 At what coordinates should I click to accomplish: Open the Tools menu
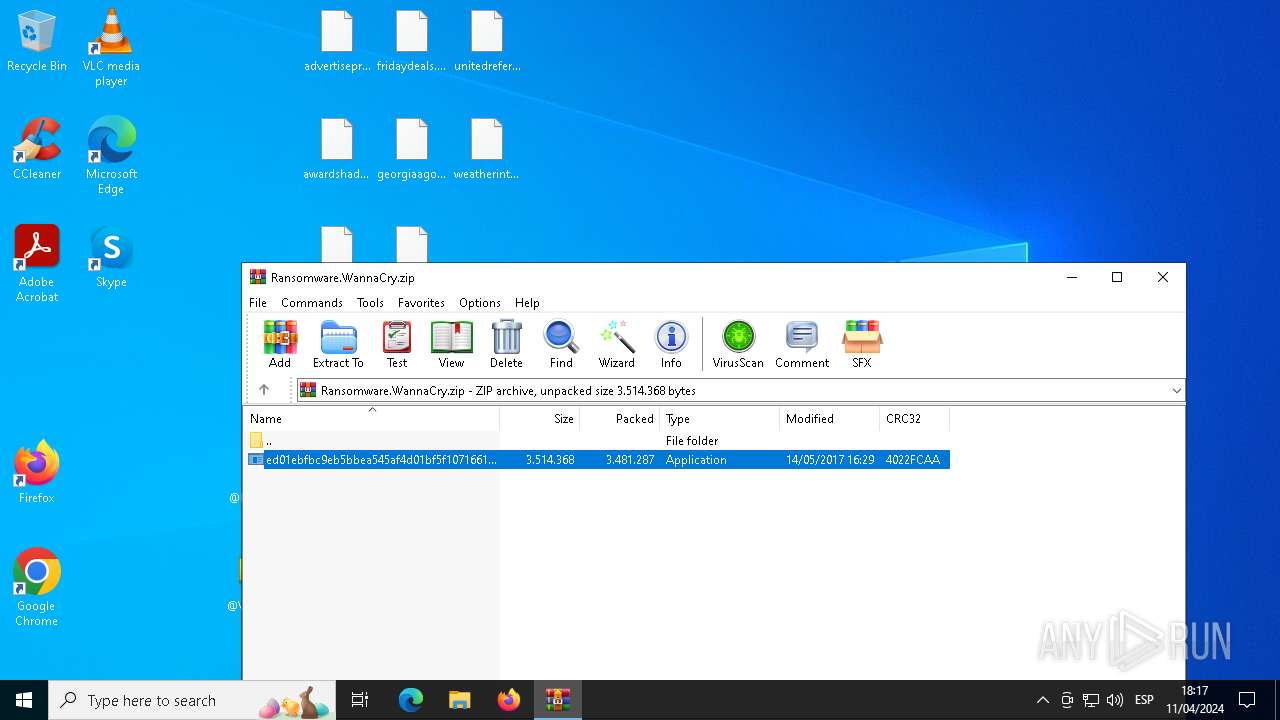pyautogui.click(x=370, y=302)
